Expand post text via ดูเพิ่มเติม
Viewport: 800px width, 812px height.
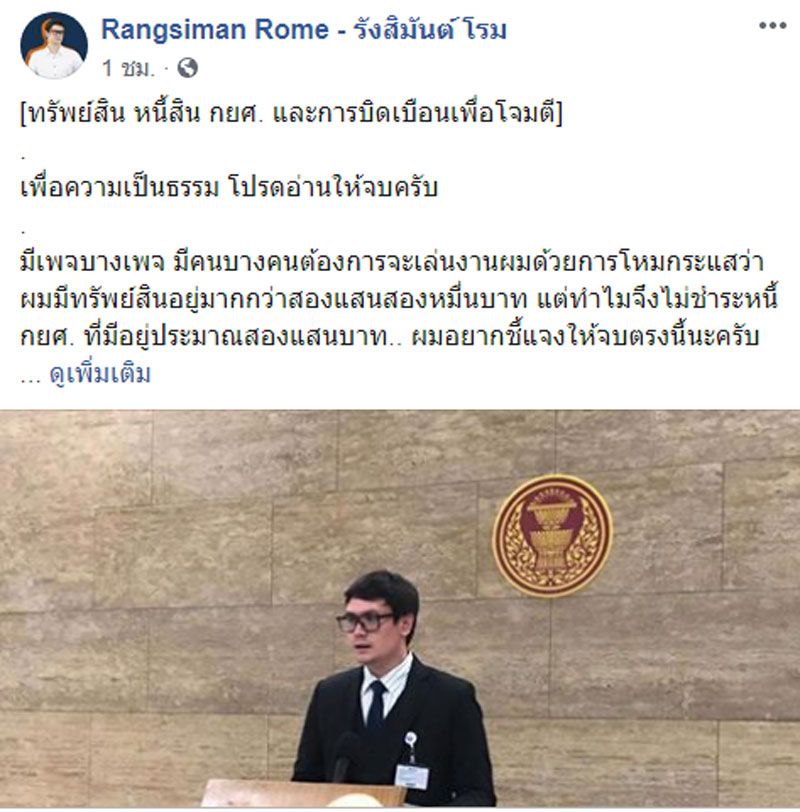pos(100,374)
